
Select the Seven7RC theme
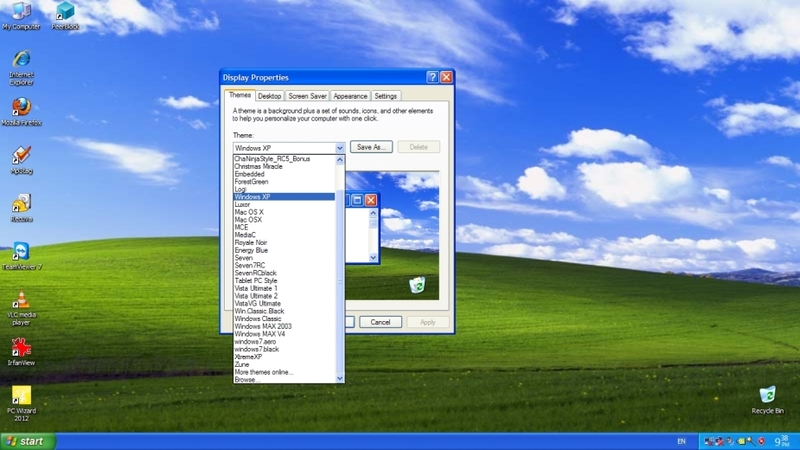coord(284,265)
